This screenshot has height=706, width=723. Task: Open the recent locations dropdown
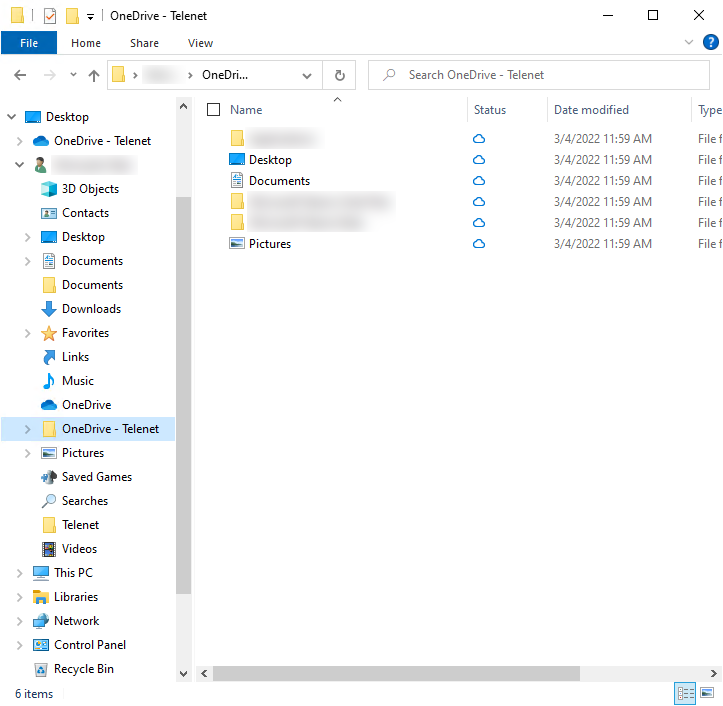[x=73, y=75]
